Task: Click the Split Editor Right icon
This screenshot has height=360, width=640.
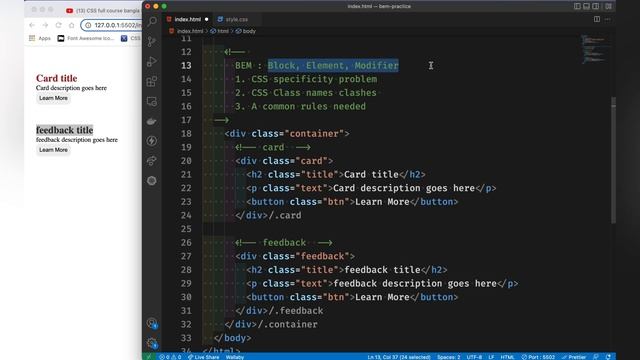Action: point(597,19)
